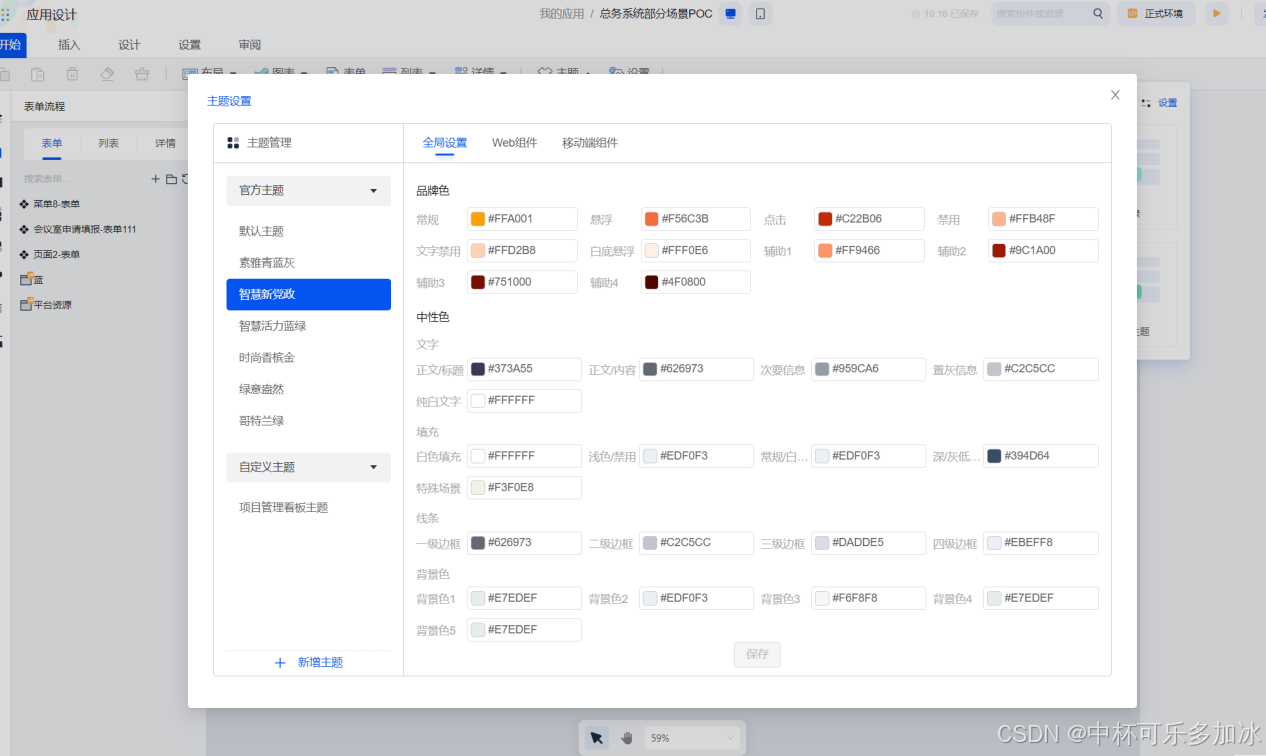Click the plus icon beside form search

[x=155, y=179]
